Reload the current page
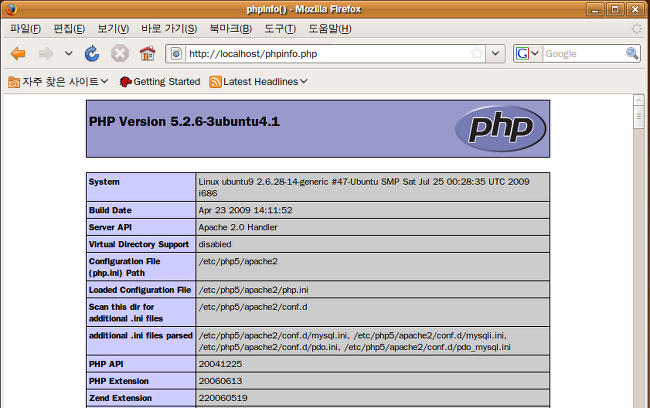Screen dimensions: 650x408 [x=92, y=54]
